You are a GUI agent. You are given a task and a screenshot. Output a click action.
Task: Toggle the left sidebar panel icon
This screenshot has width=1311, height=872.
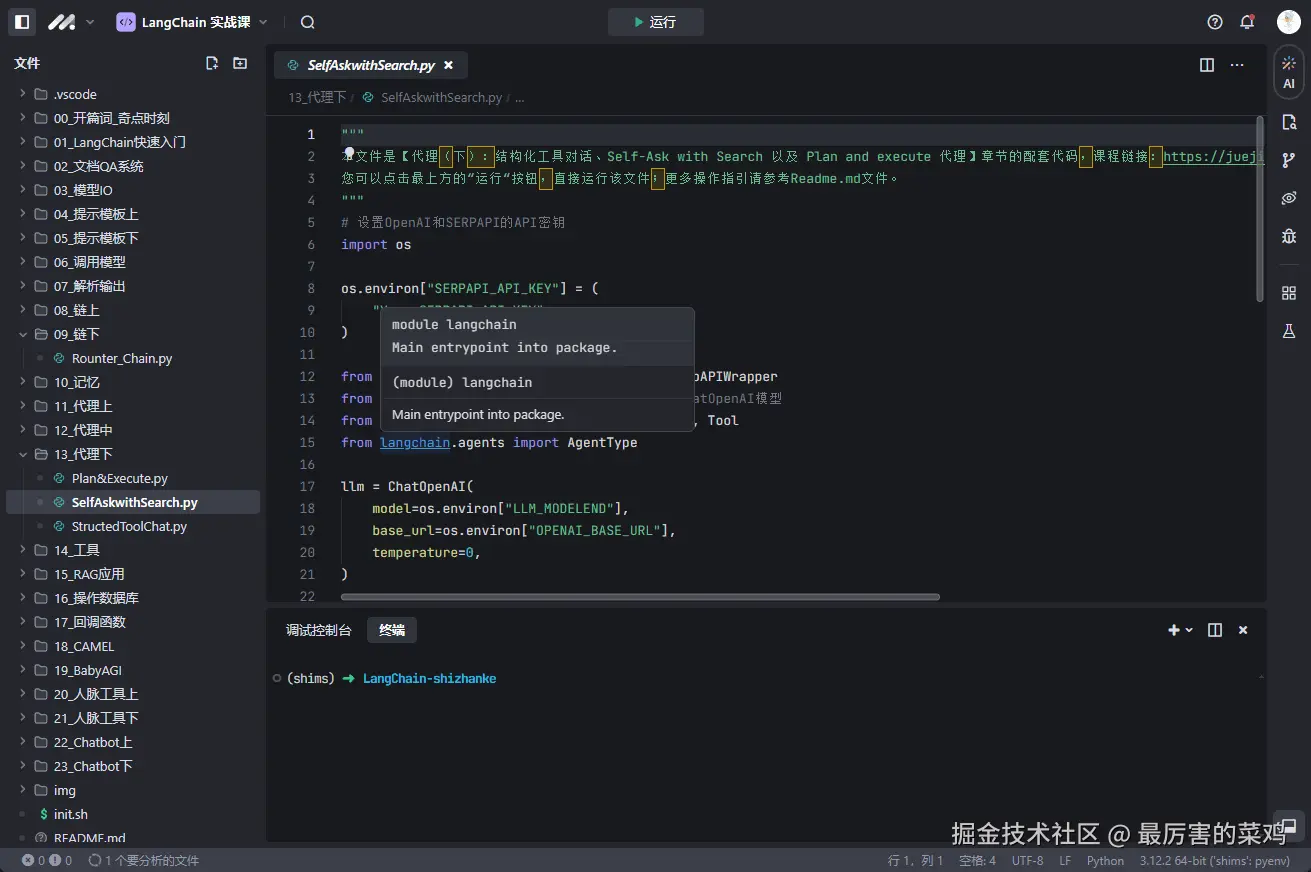click(22, 22)
